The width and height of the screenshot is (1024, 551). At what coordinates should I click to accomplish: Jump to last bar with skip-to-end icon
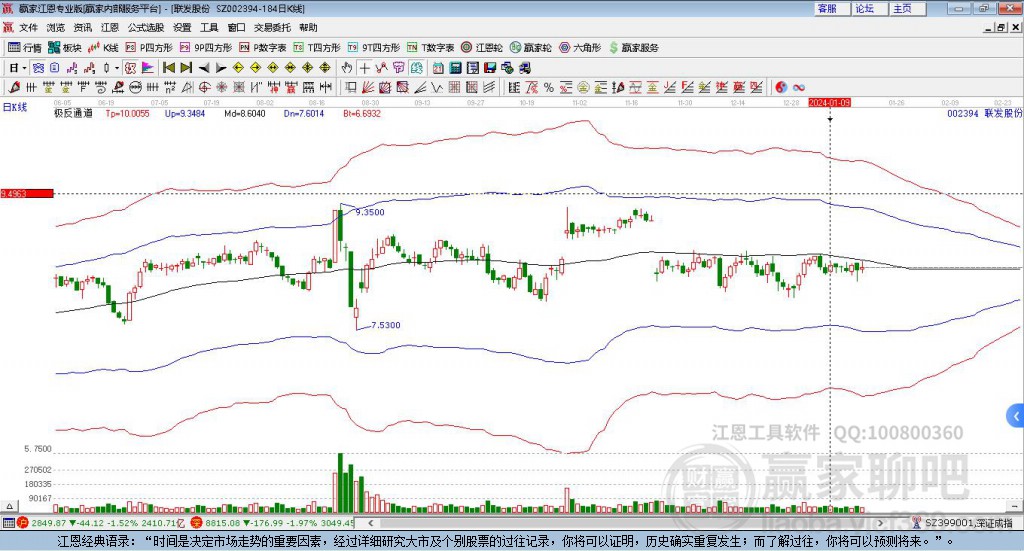pos(186,67)
